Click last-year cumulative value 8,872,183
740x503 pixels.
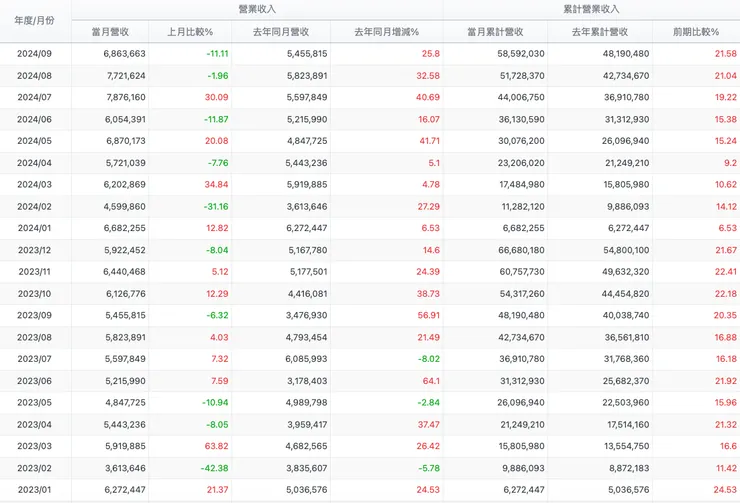(629, 468)
